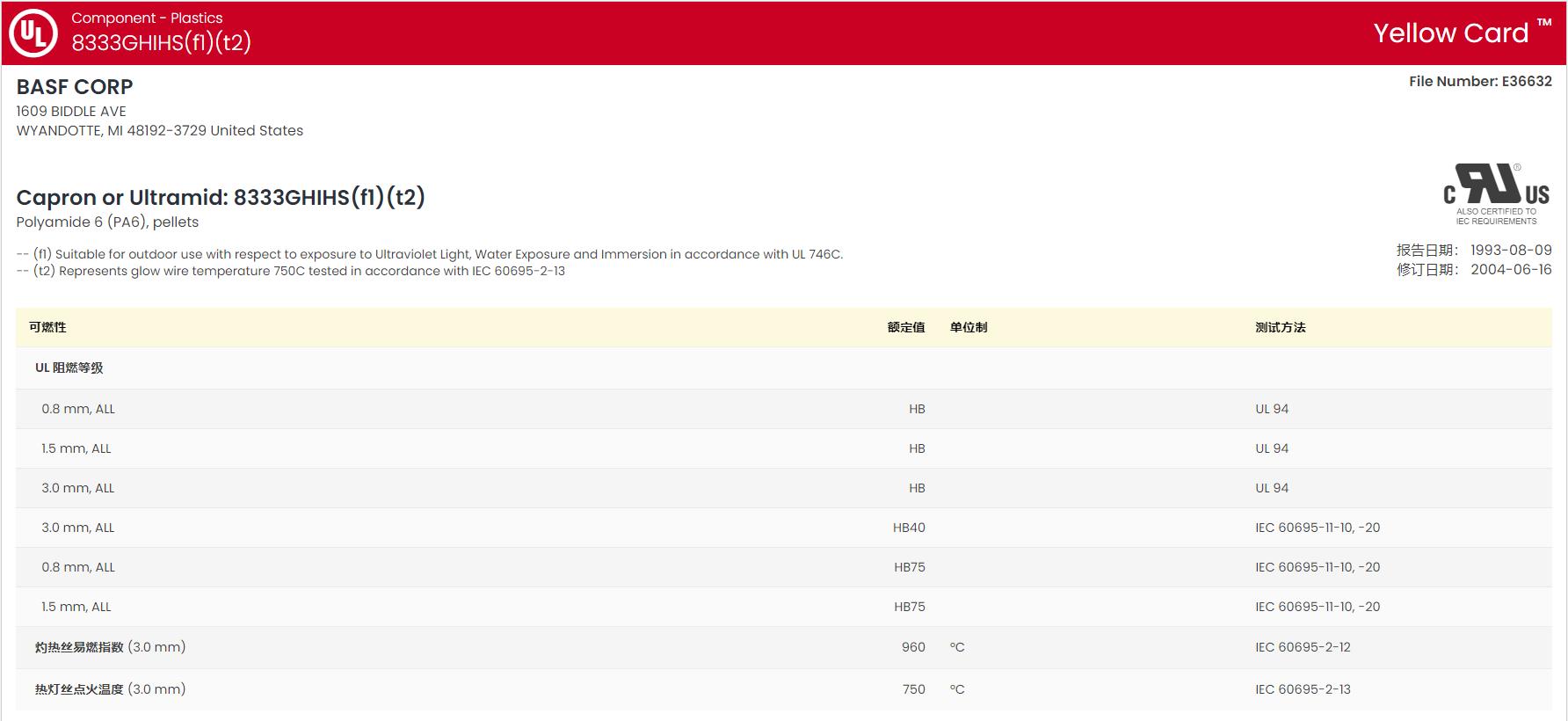Click the 3.0 mm, ALL row rated HB
1568x721 pixels.
pyautogui.click(x=784, y=488)
